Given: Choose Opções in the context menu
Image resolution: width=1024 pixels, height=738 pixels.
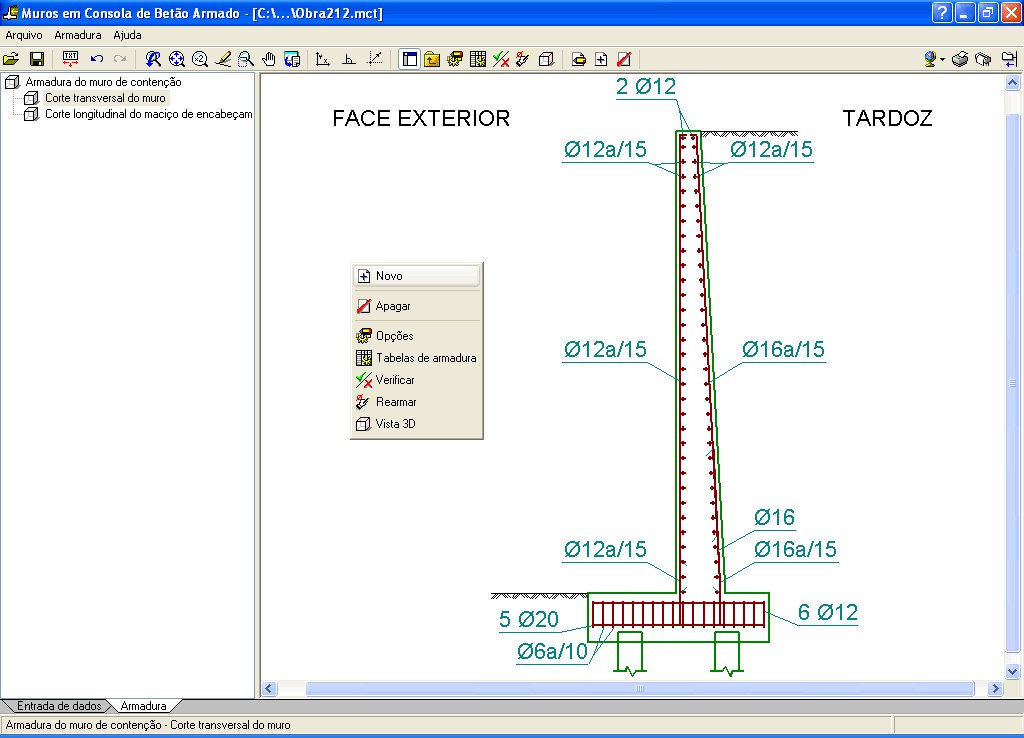Looking at the screenshot, I should click(x=417, y=336).
